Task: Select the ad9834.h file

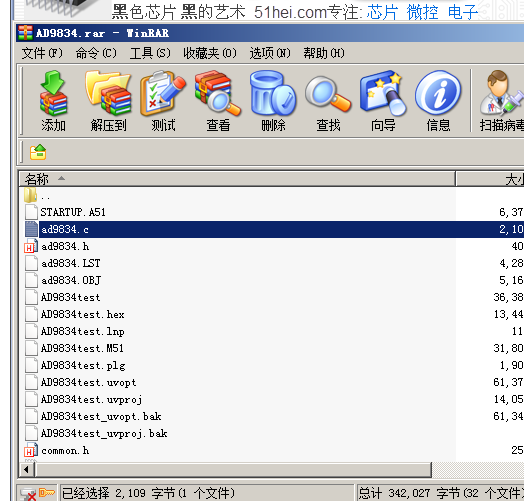Action: pyautogui.click(x=65, y=246)
